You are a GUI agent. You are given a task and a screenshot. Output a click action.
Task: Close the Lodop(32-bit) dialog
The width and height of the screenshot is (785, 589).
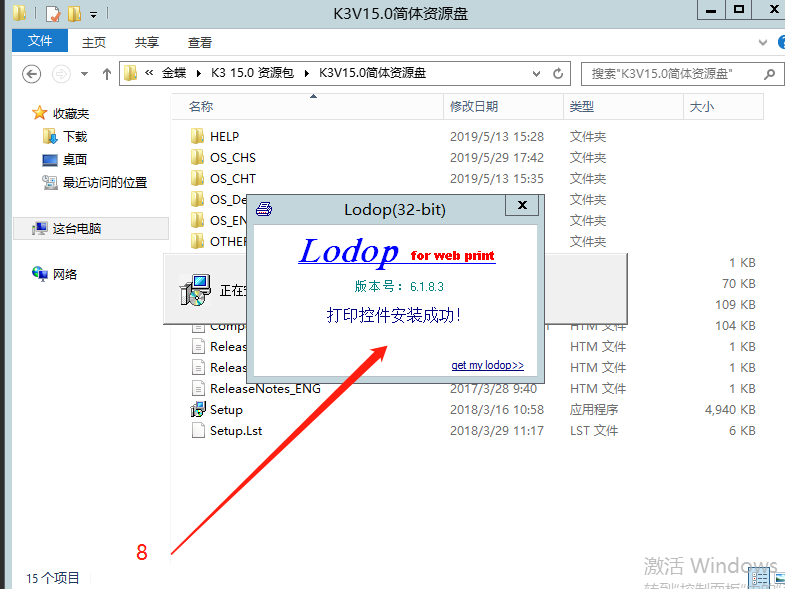[522, 205]
